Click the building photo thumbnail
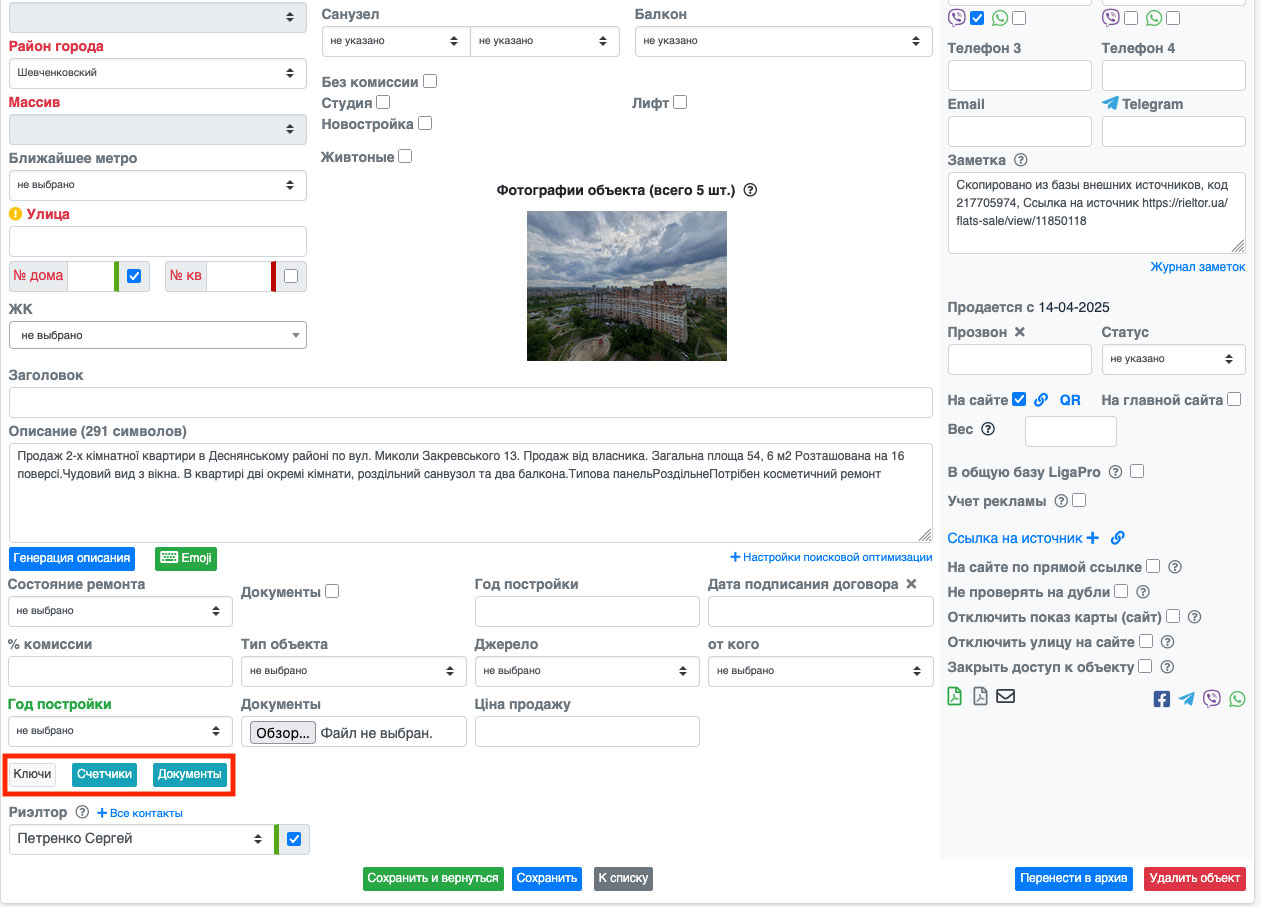This screenshot has height=907, width=1261. 626,286
